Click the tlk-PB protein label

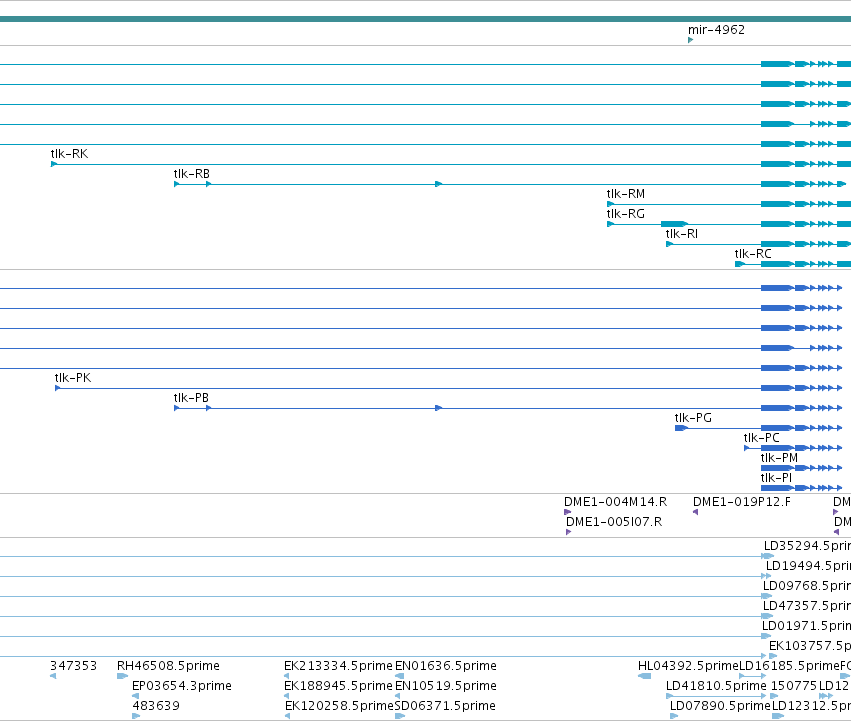tap(191, 398)
